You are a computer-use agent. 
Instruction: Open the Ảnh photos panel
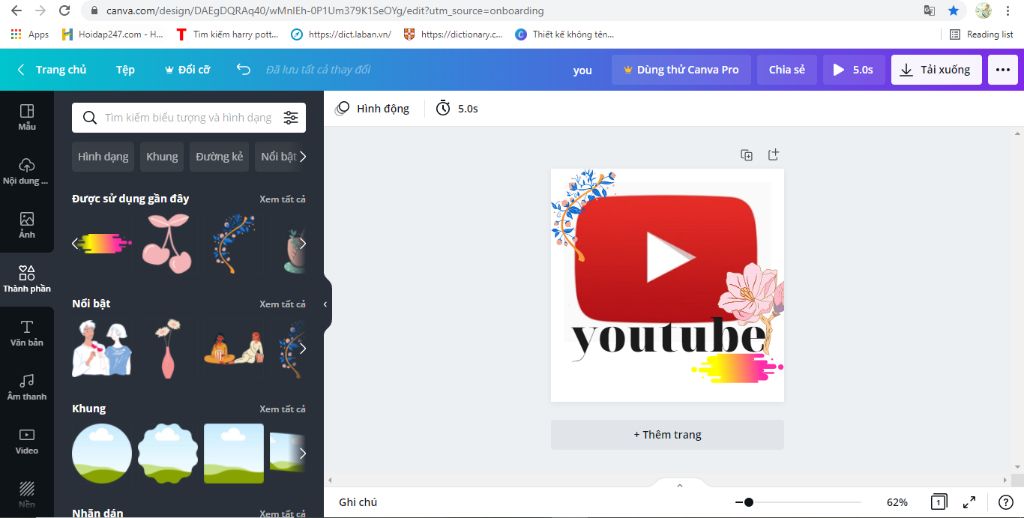pos(27,225)
